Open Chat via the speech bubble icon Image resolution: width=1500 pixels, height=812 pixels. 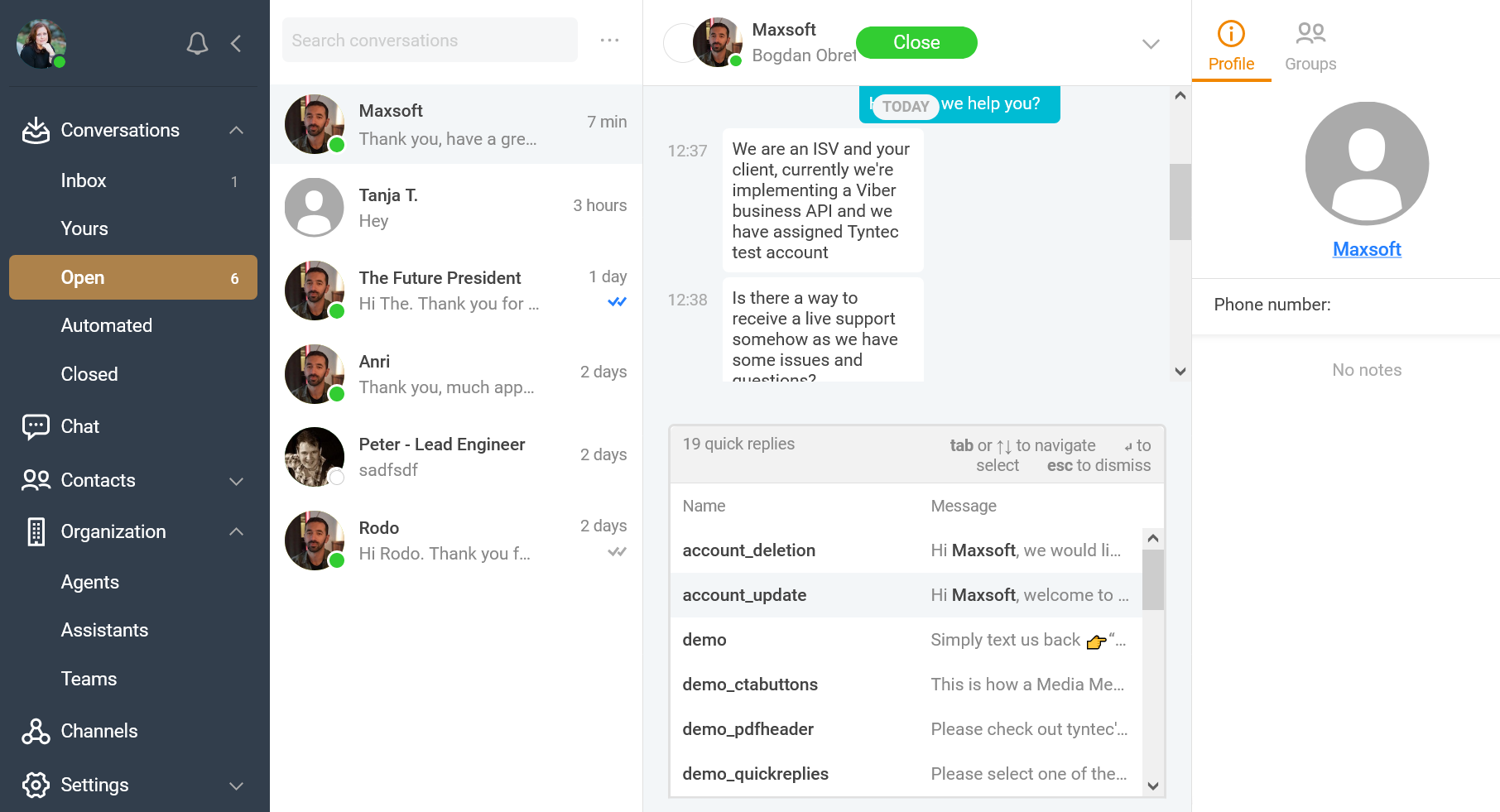tap(36, 426)
